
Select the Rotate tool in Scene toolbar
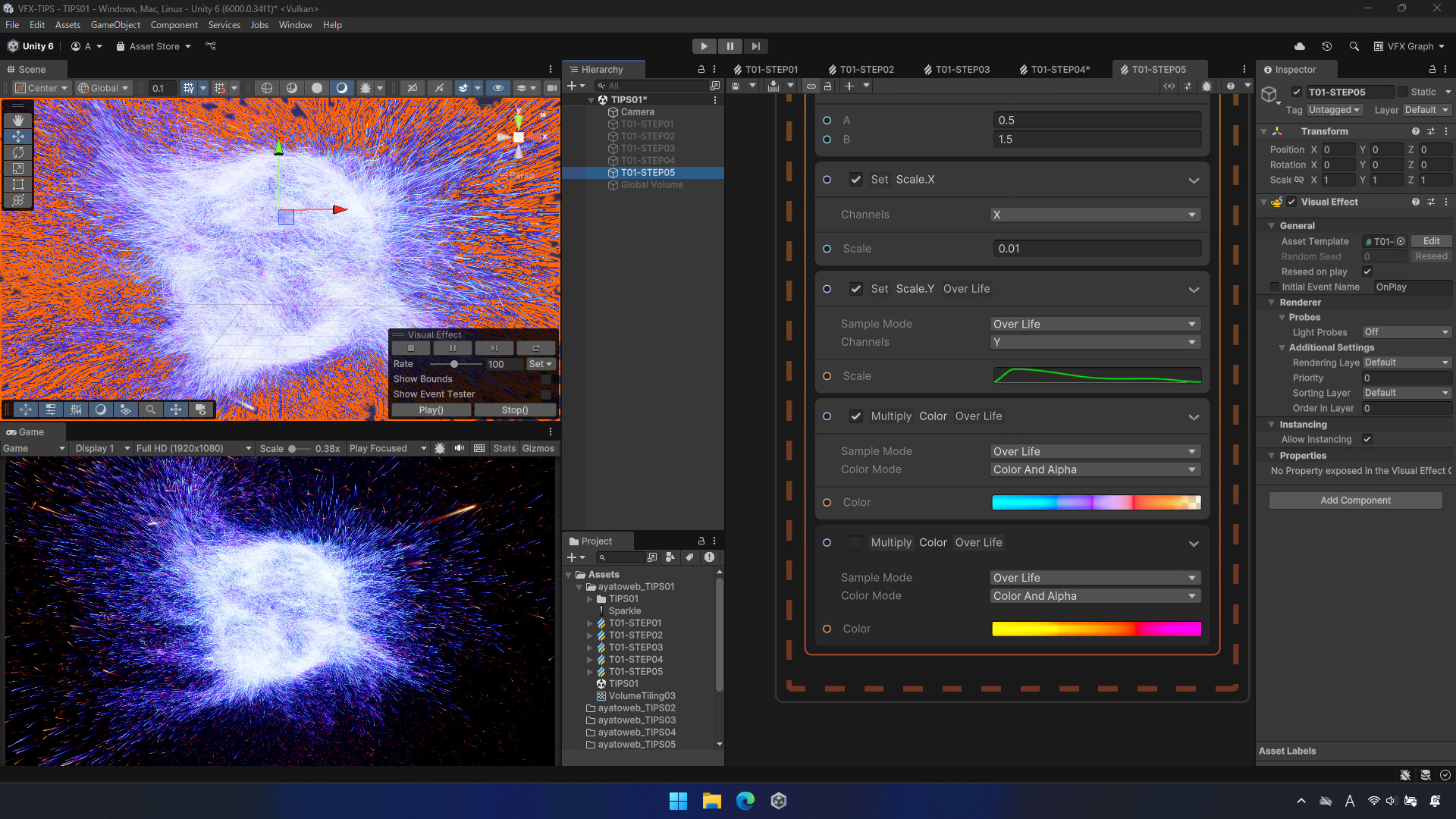click(x=18, y=152)
